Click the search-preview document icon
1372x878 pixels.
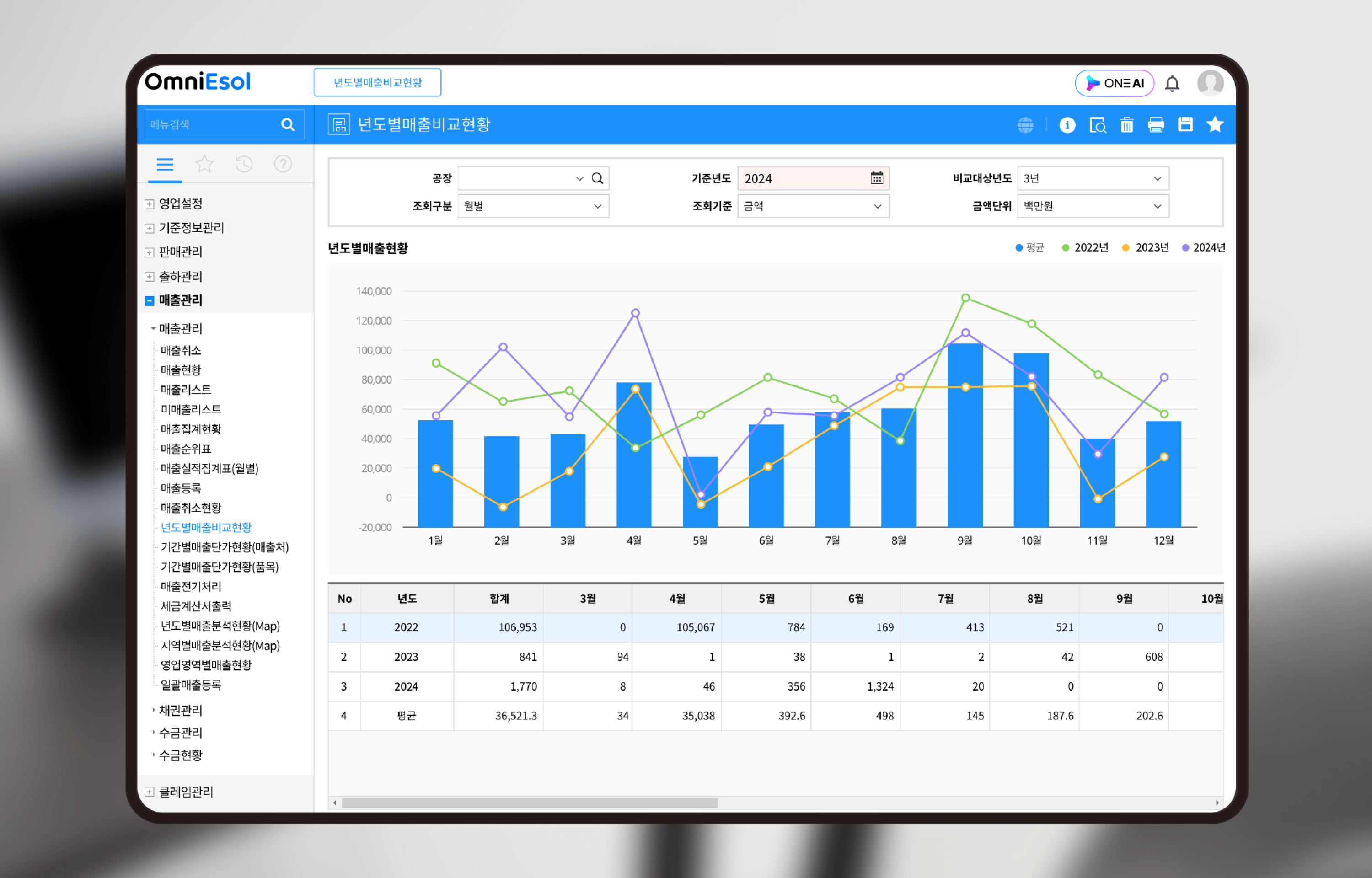click(1097, 125)
